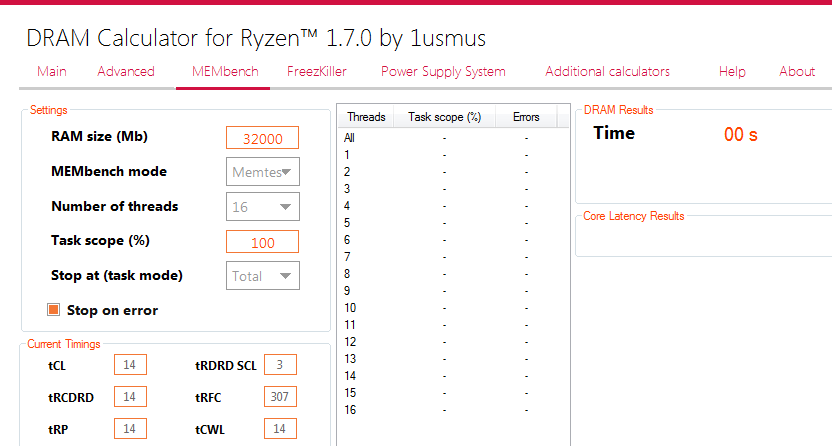This screenshot has height=446, width=832.
Task: Click the 00 s Time result value
Action: click(x=741, y=135)
